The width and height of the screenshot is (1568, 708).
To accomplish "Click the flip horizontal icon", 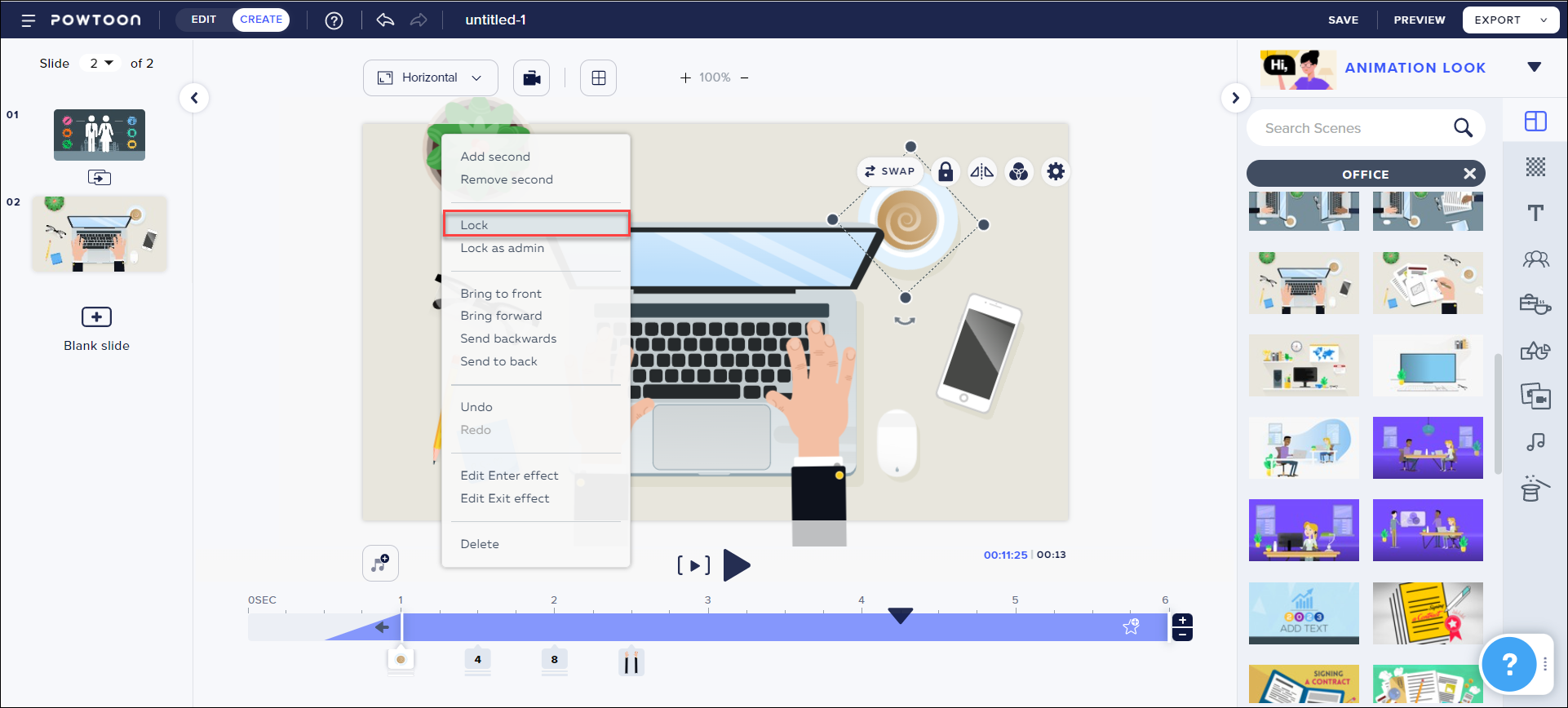I will pos(981,171).
